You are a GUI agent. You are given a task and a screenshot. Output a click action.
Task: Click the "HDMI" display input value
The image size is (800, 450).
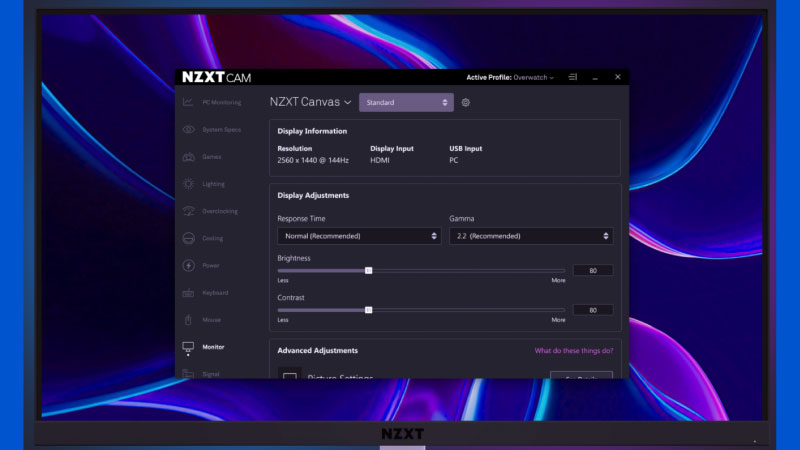point(380,160)
